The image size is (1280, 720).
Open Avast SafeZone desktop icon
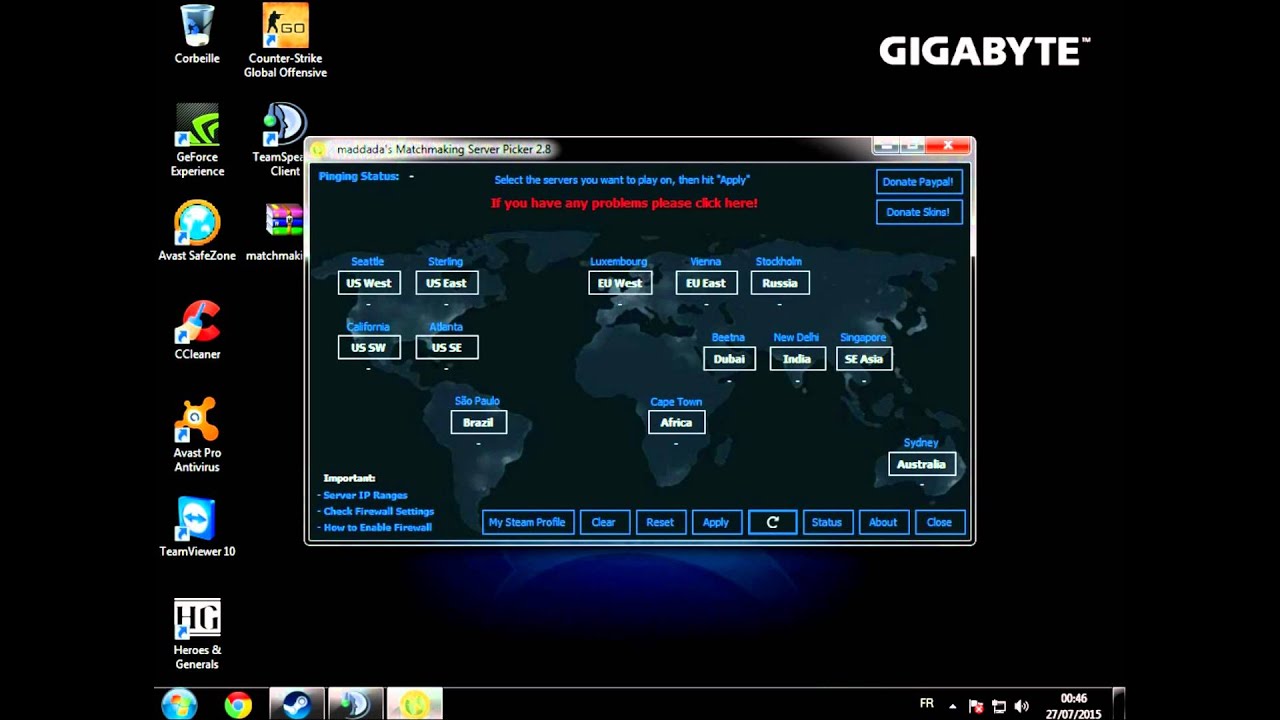[197, 232]
